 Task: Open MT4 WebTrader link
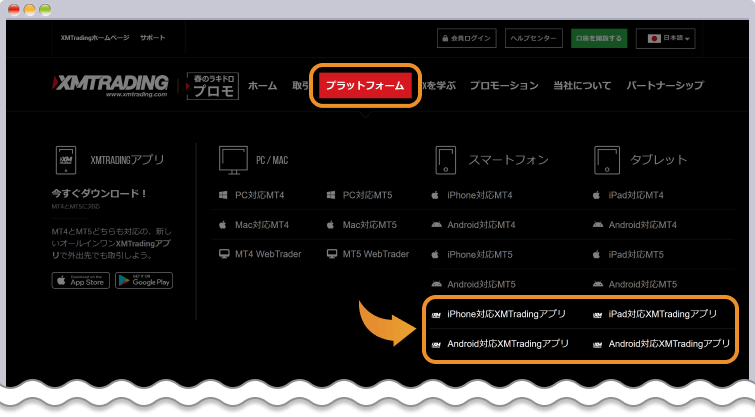coord(268,254)
